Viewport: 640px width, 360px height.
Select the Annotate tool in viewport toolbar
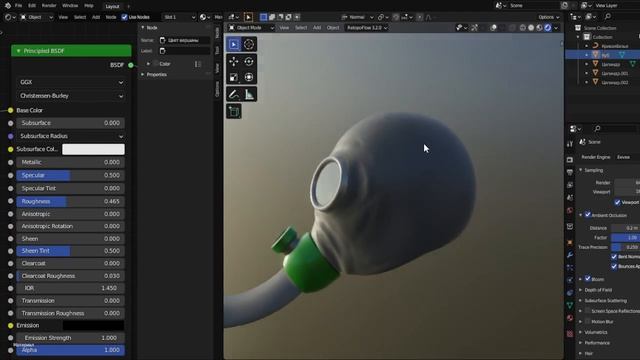pyautogui.click(x=234, y=94)
